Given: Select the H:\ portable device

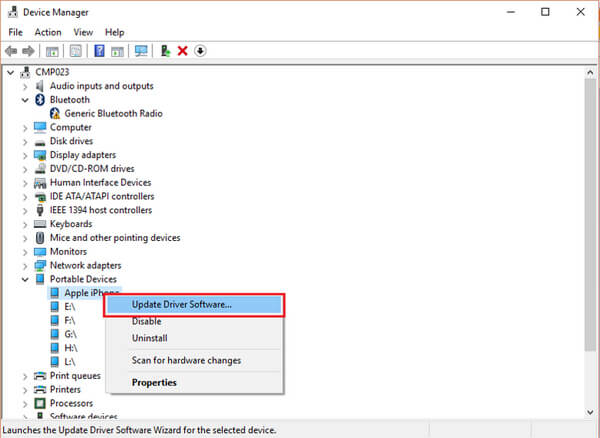Looking at the screenshot, I should (x=71, y=348).
